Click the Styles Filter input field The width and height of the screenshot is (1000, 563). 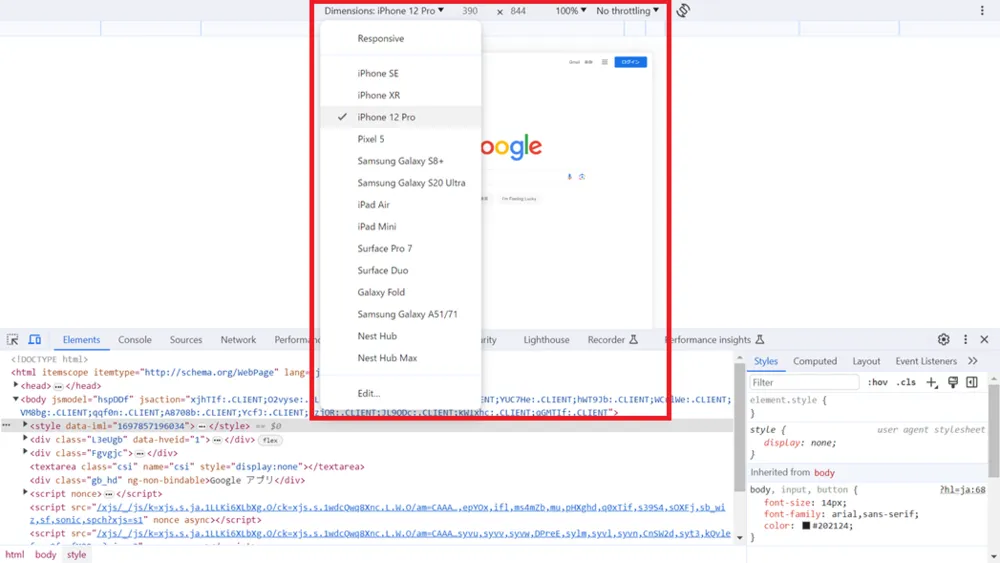(x=804, y=383)
